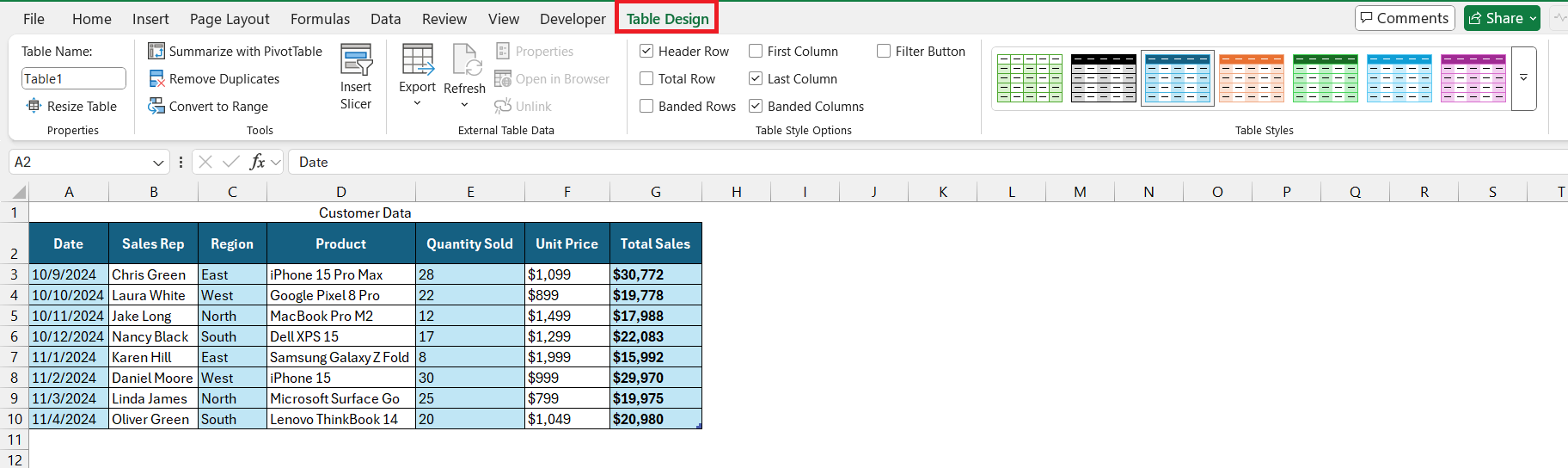The width and height of the screenshot is (1568, 468).
Task: Select the Customer Data title cell
Action: (365, 212)
